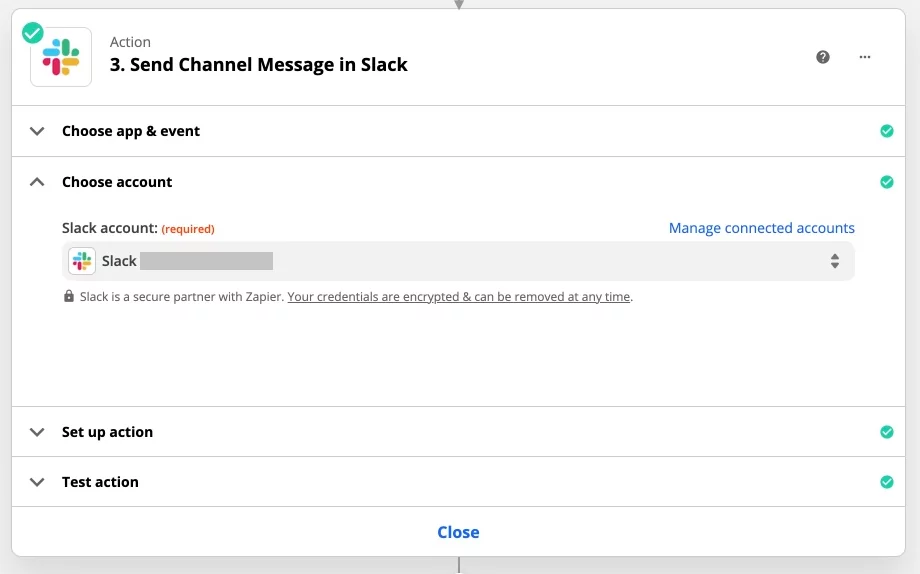920x574 pixels.
Task: Open Manage connected accounts link
Action: coord(762,228)
